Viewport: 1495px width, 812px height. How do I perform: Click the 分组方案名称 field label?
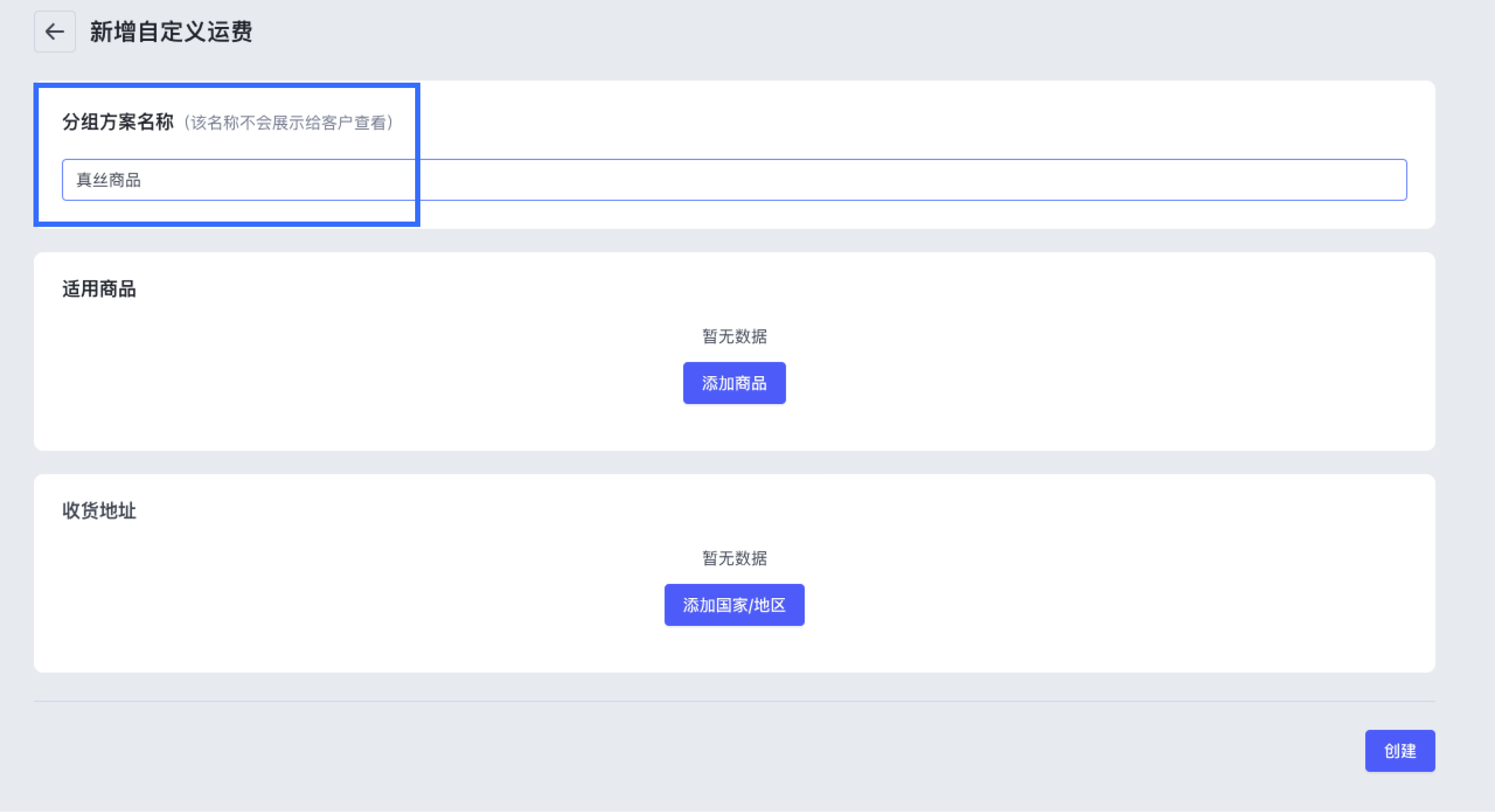[118, 122]
